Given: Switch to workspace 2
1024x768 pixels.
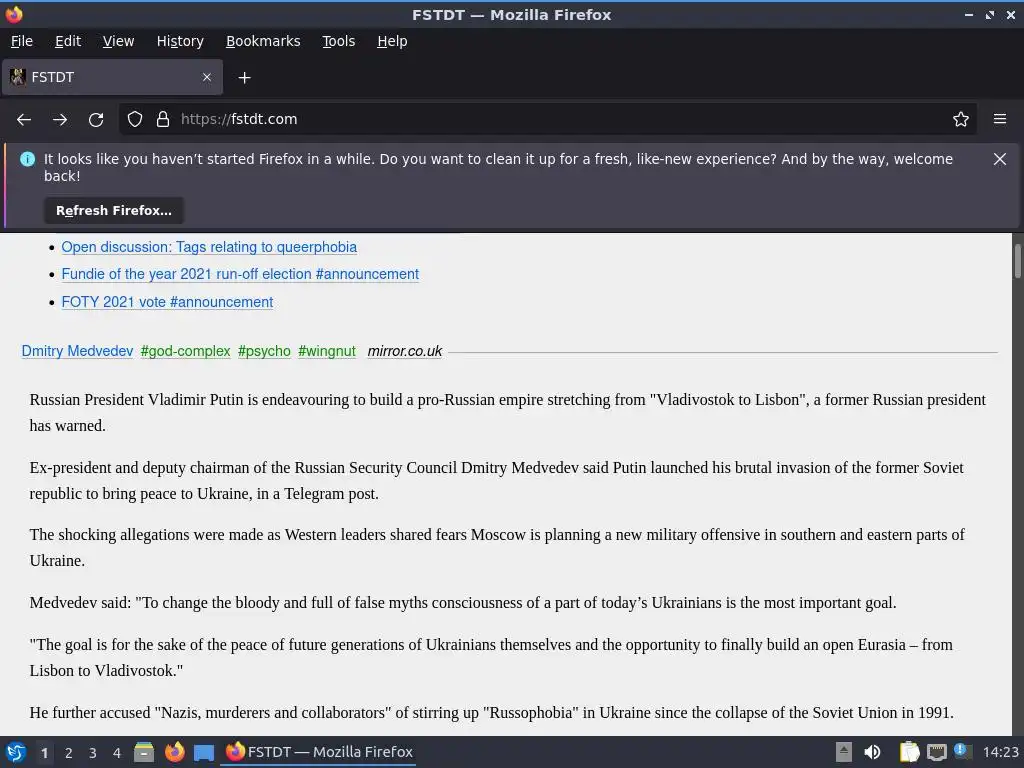Looking at the screenshot, I should (x=69, y=753).
